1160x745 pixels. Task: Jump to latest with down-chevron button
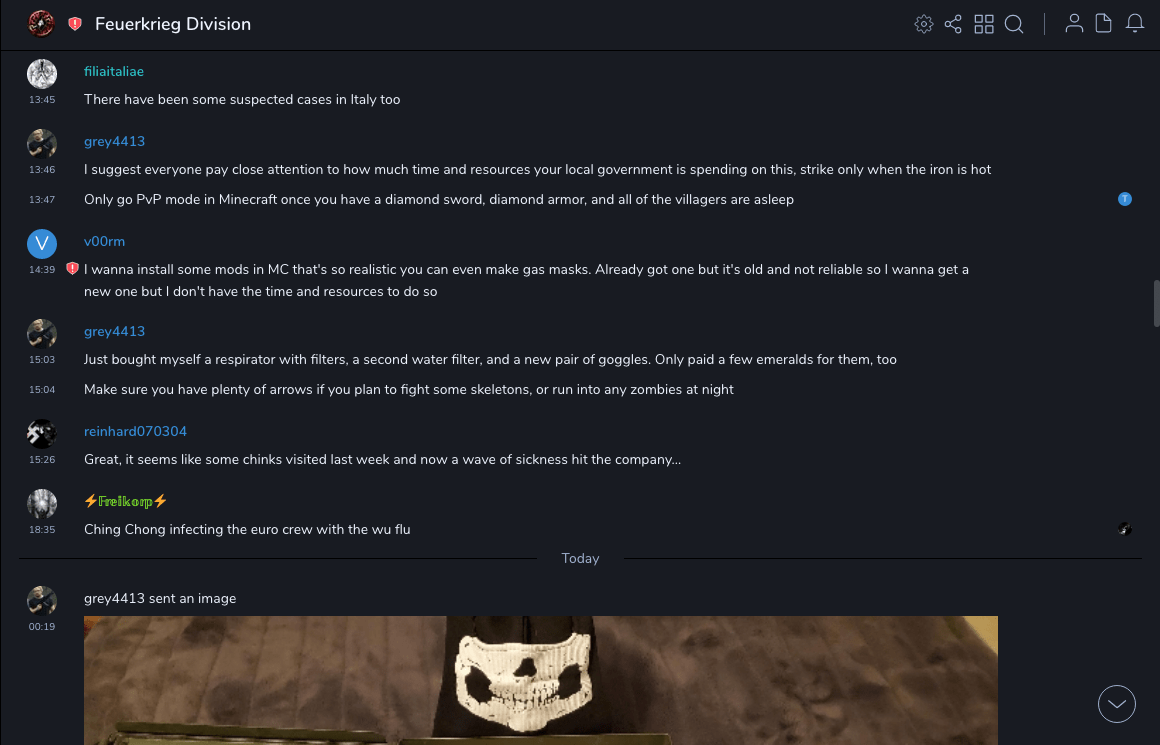click(1117, 704)
